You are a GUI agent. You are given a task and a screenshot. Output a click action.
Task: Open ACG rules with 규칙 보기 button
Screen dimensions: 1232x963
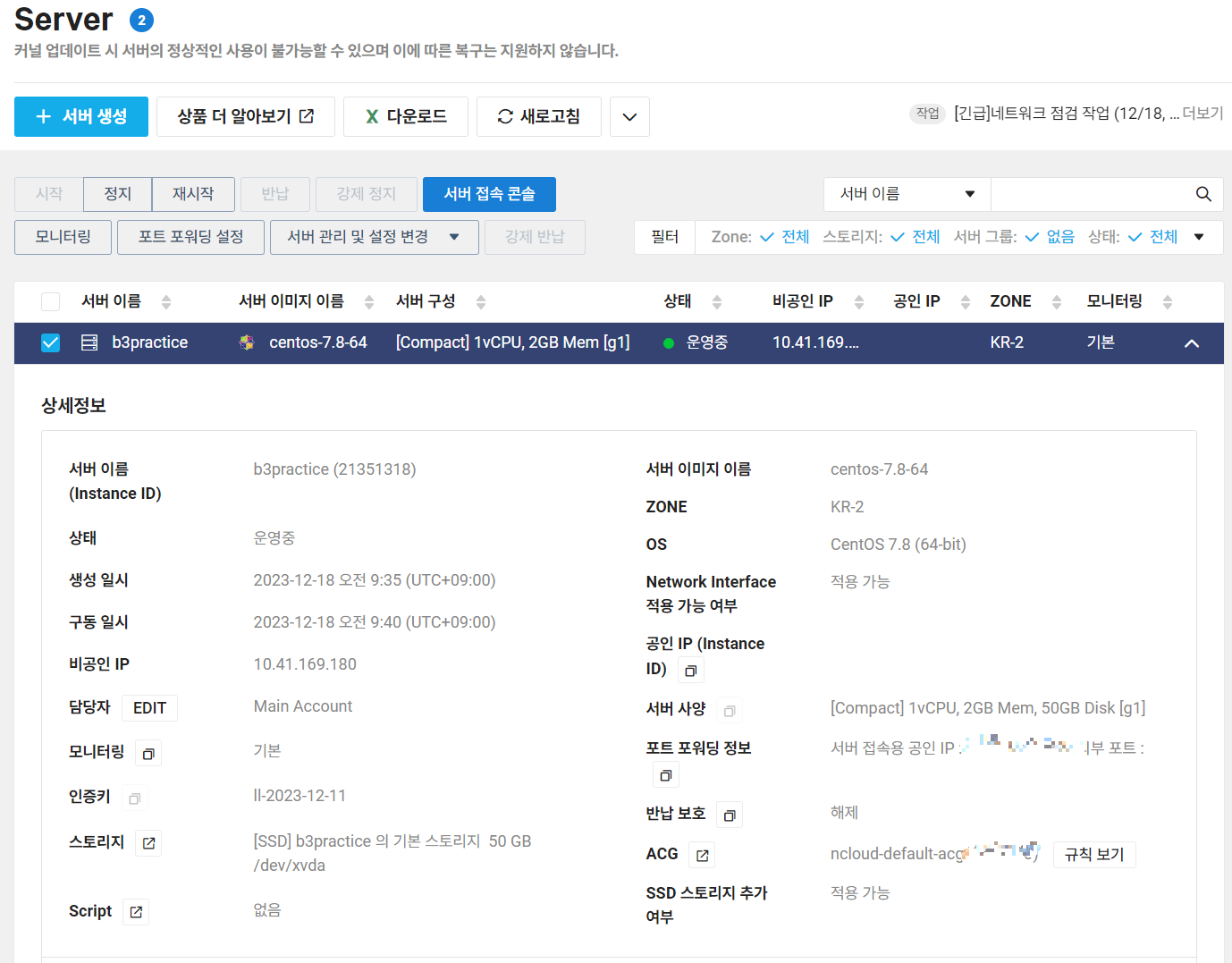click(x=1093, y=855)
